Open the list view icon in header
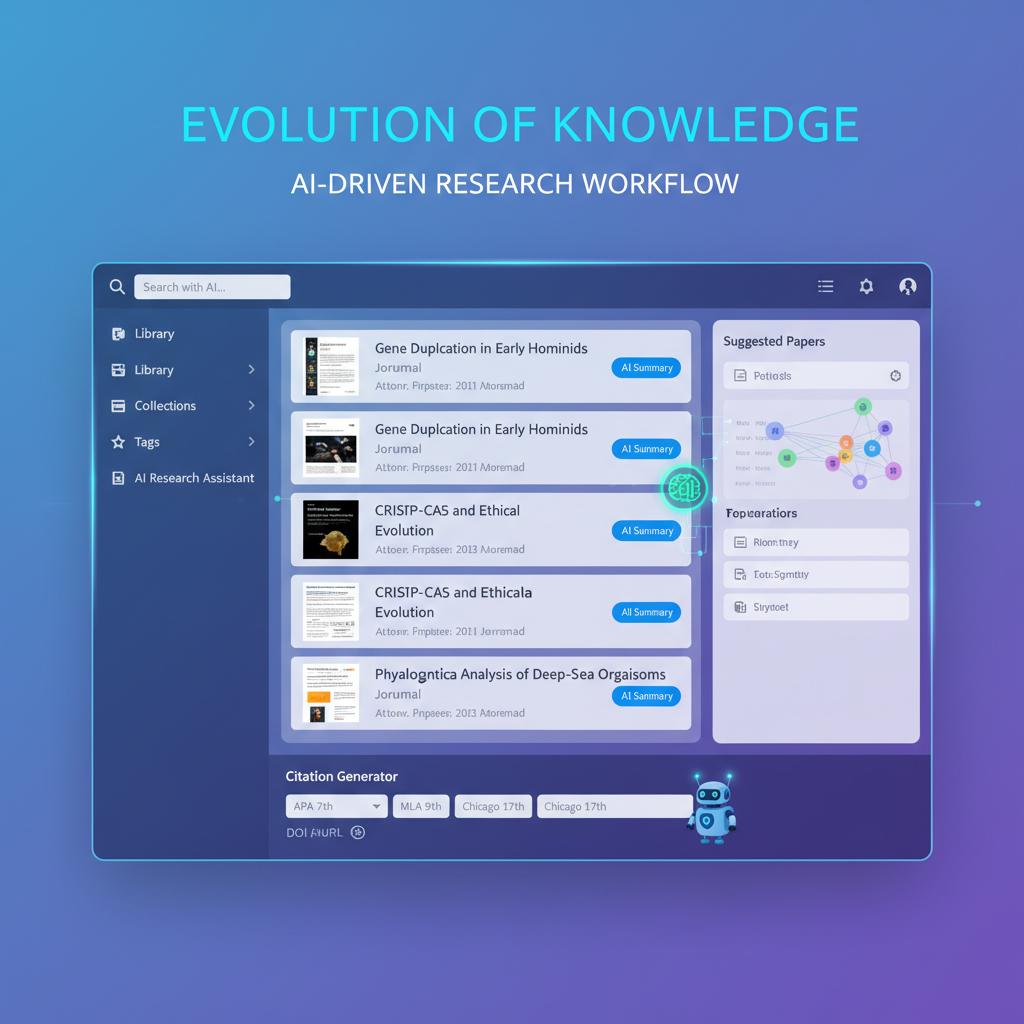The width and height of the screenshot is (1024, 1024). [825, 287]
